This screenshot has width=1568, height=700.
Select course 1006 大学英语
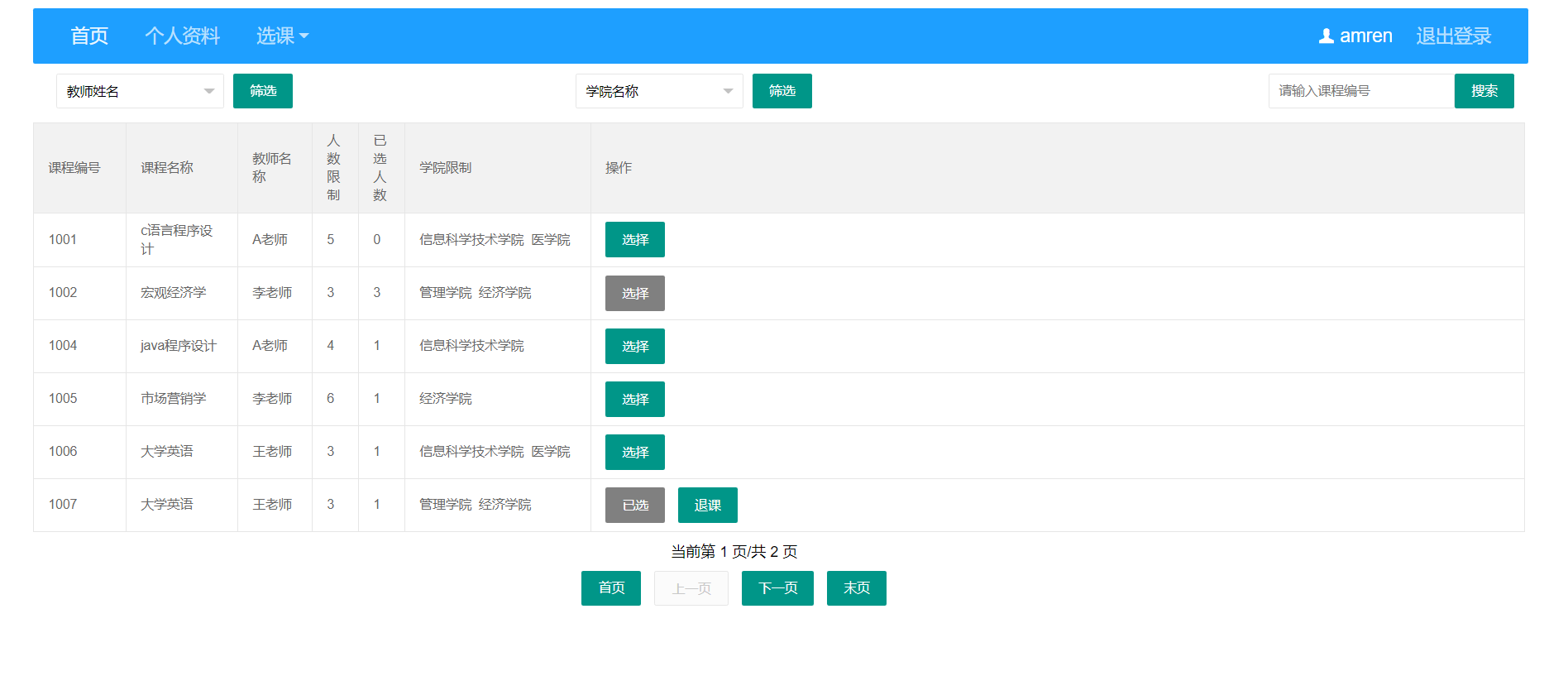(x=635, y=452)
